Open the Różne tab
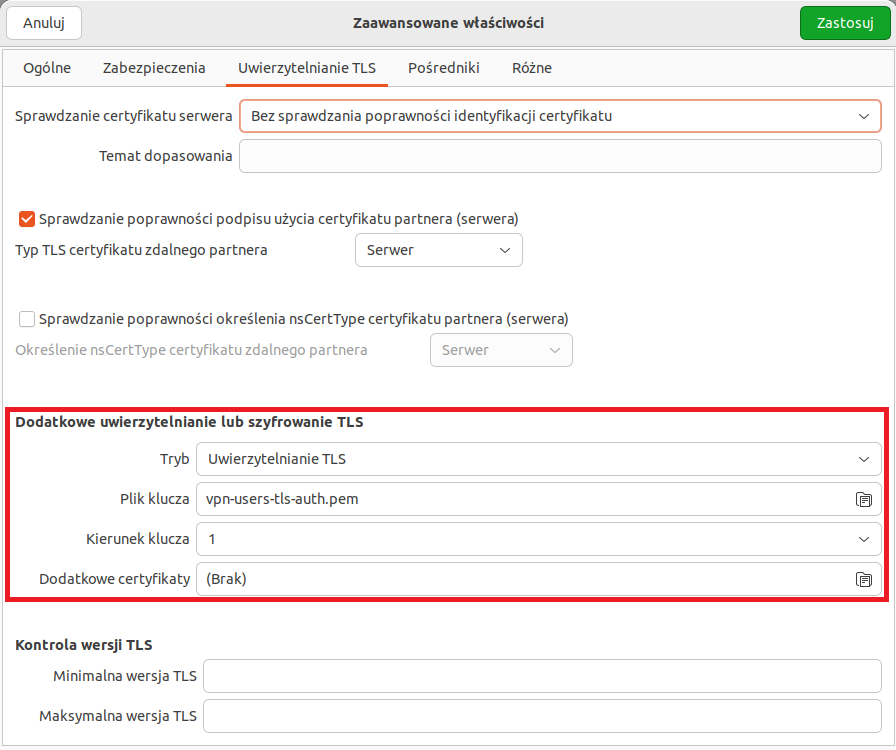The height and width of the screenshot is (750, 896). pos(531,68)
